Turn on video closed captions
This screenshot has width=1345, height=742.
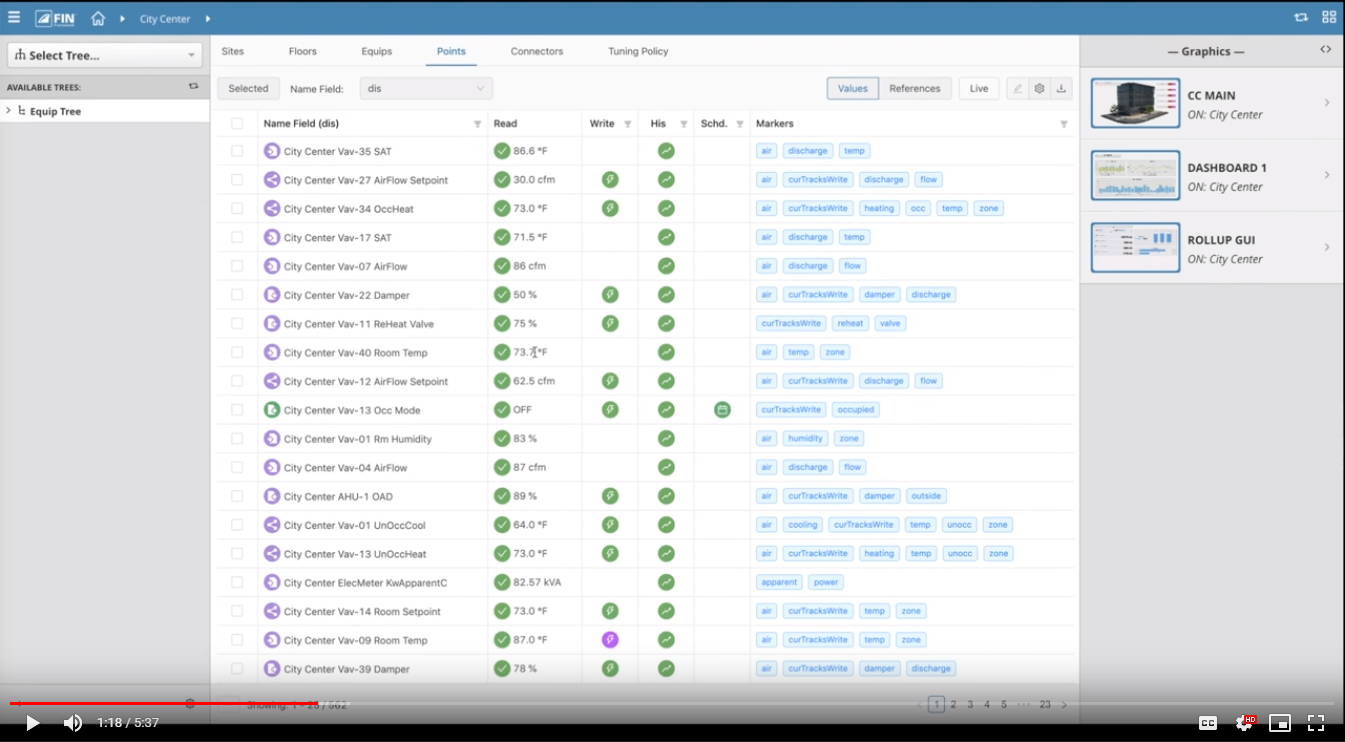pos(1208,723)
